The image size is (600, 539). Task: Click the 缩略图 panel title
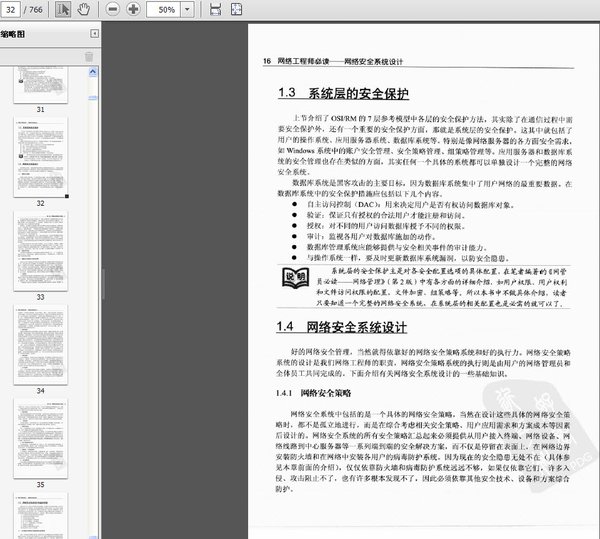pyautogui.click(x=13, y=34)
